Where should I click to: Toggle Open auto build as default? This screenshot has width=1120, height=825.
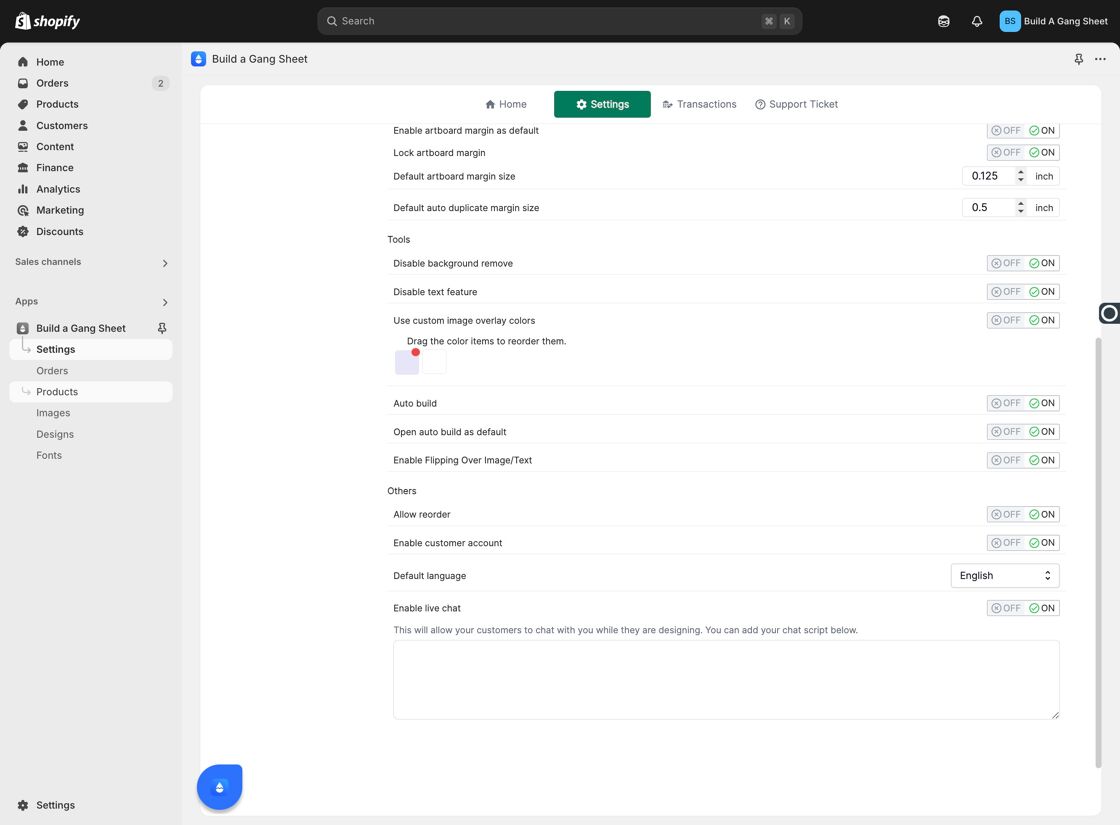point(1023,431)
